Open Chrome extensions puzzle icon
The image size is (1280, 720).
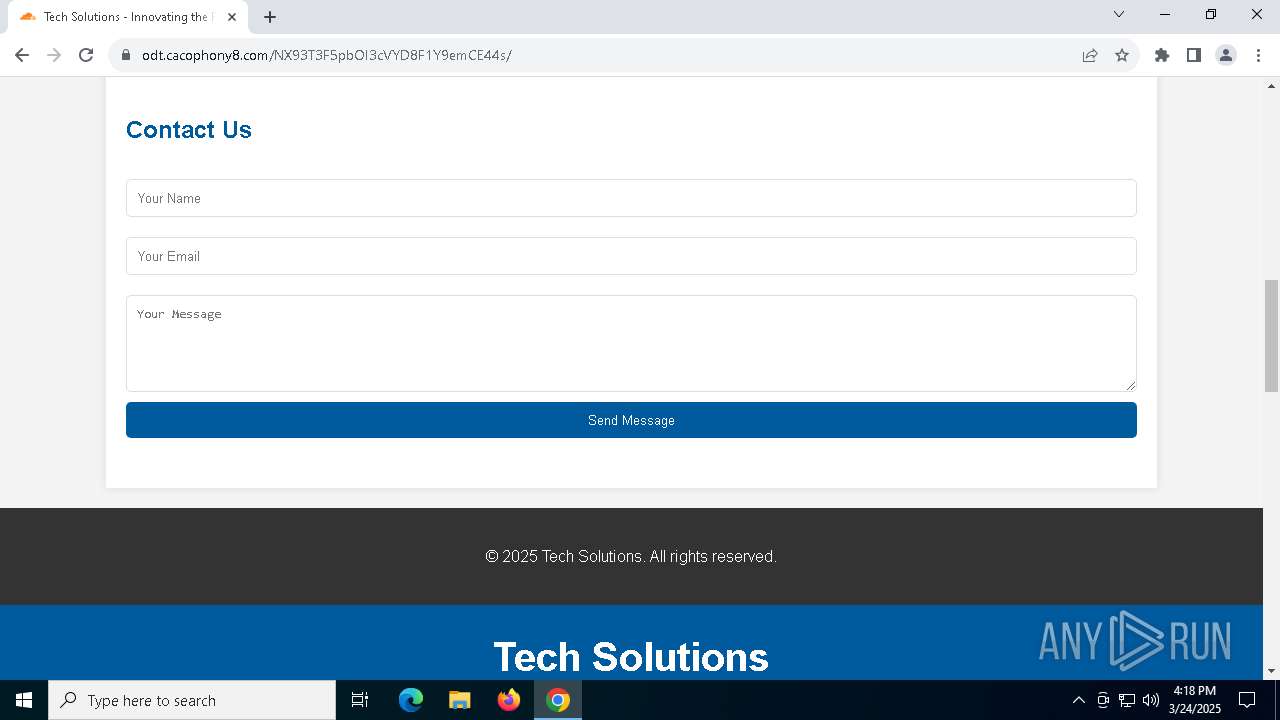pos(1162,55)
